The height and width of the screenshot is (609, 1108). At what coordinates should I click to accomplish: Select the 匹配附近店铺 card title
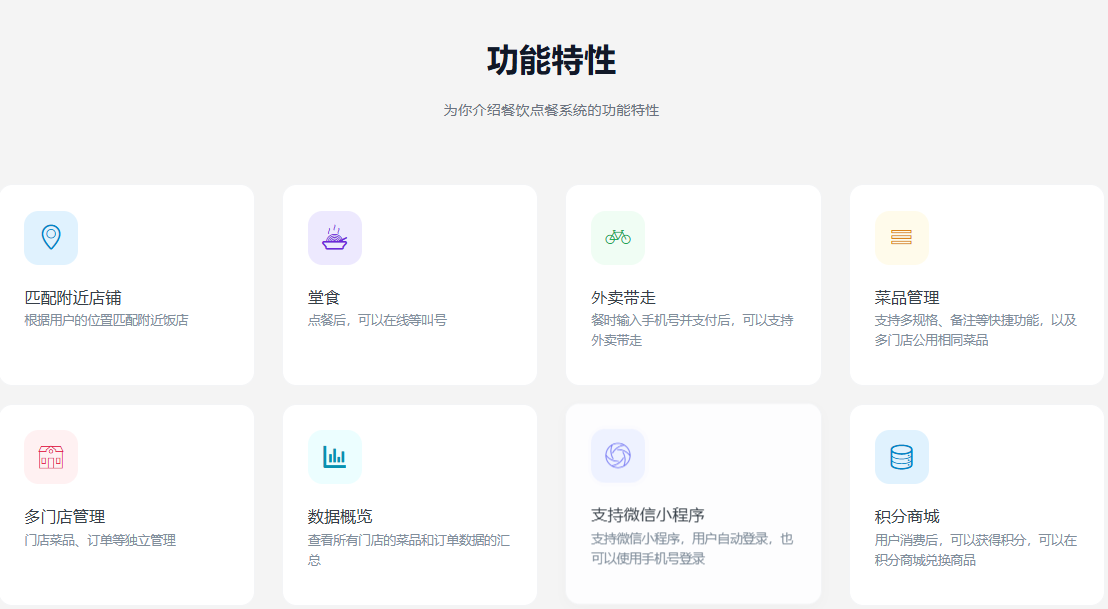pos(73,297)
